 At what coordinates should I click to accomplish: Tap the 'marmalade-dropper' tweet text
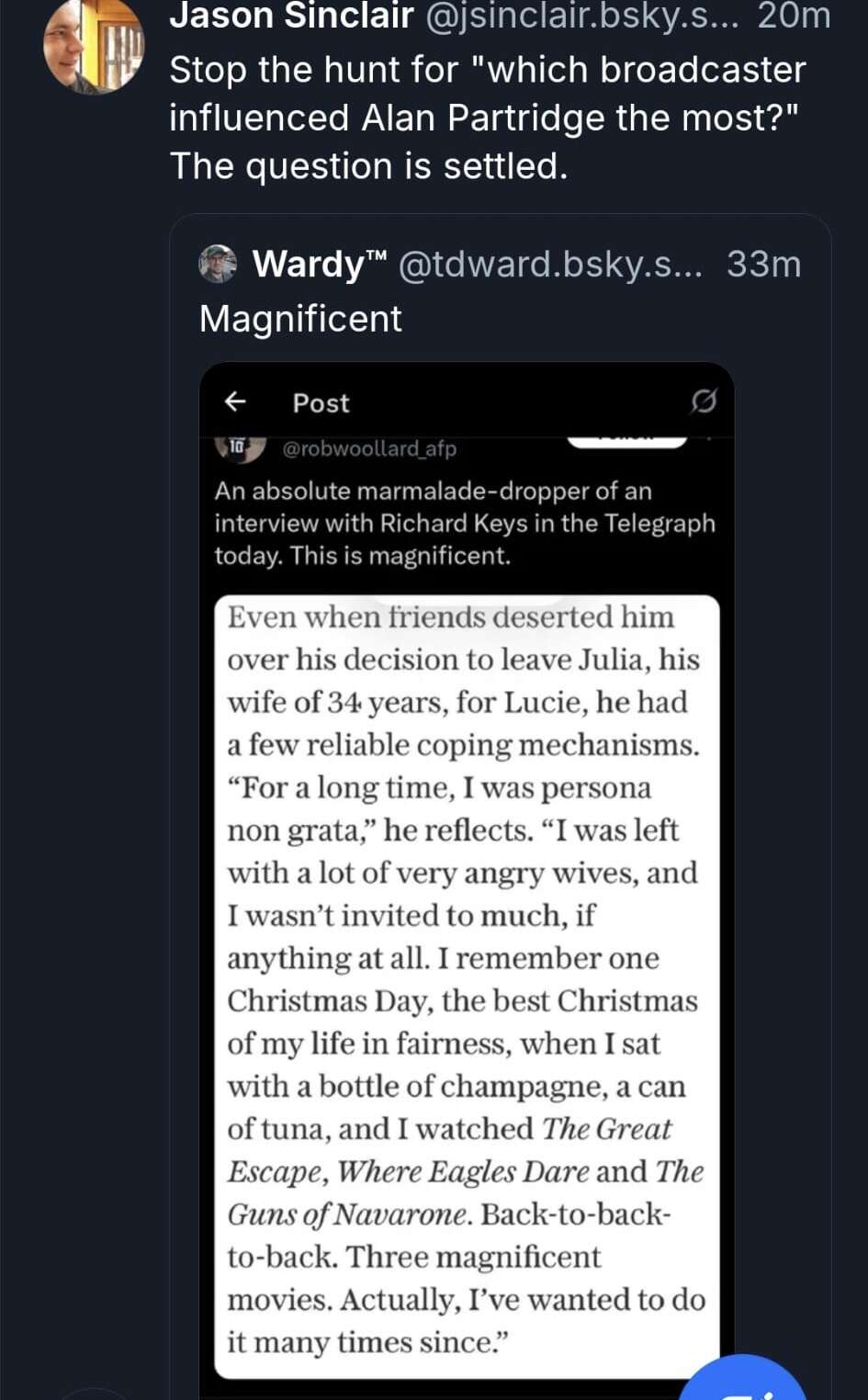click(465, 523)
